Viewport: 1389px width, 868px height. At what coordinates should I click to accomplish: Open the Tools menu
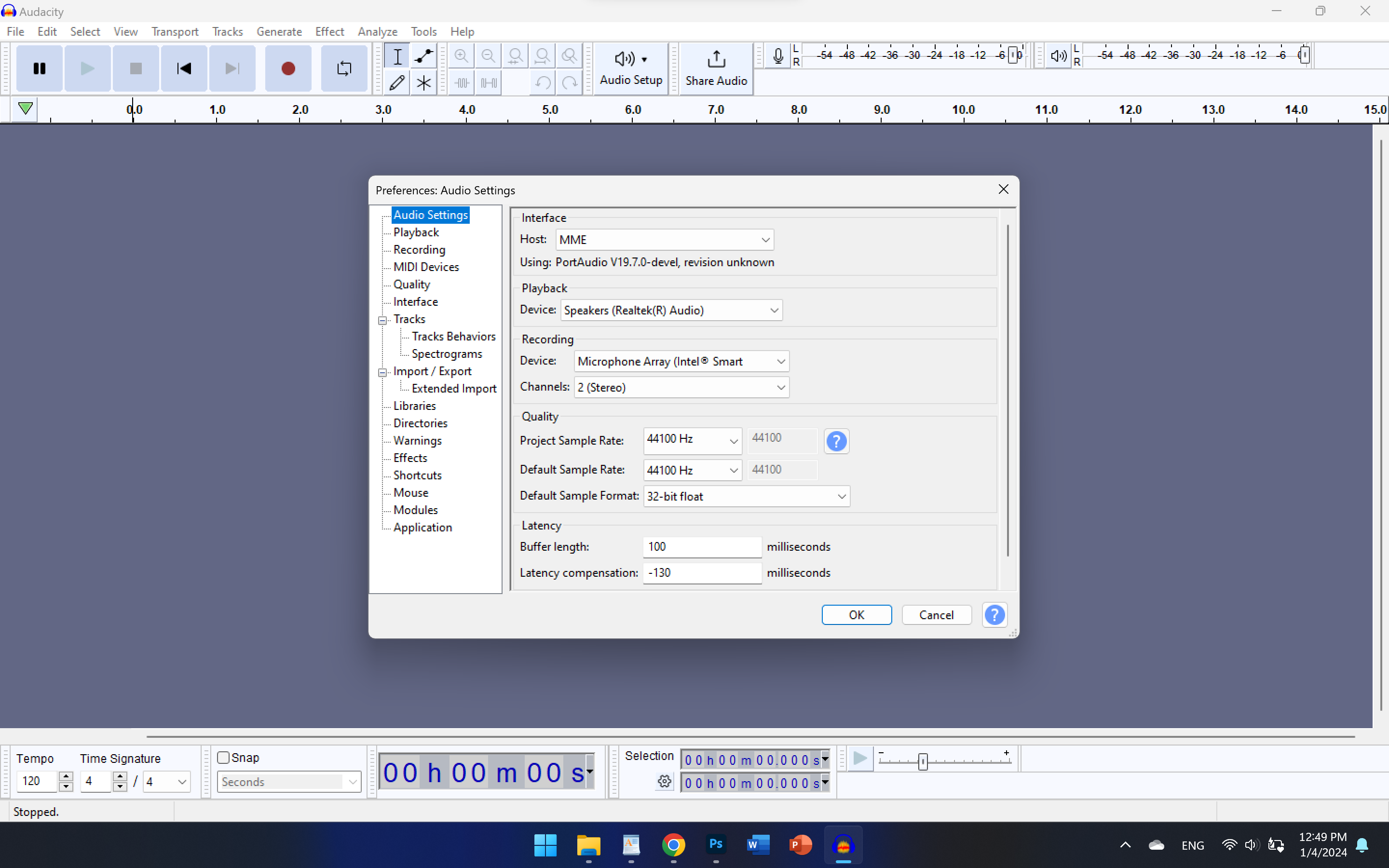pos(423,31)
